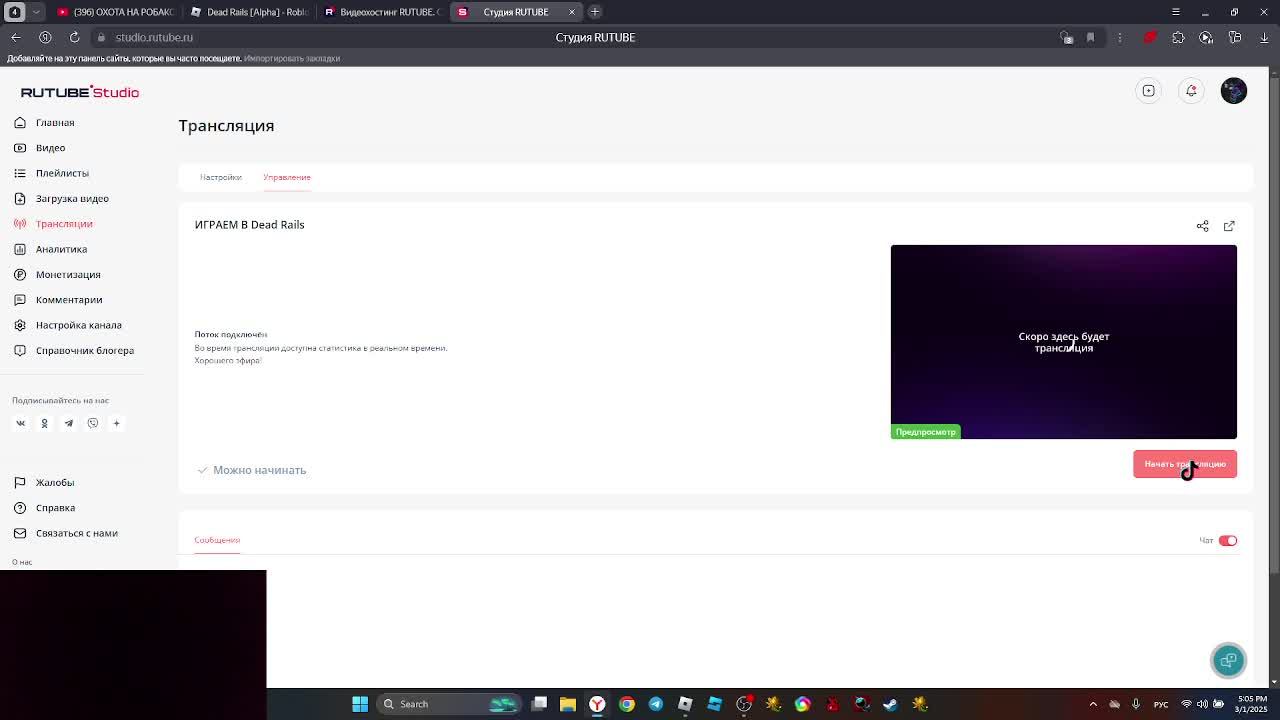This screenshot has height=720, width=1280.
Task: Open Загрузка видео page
Action: pos(62,198)
